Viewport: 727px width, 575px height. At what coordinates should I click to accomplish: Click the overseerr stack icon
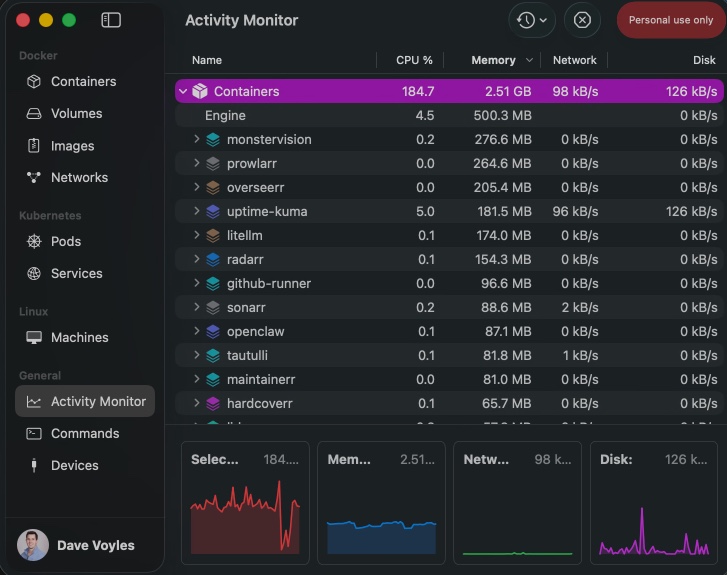[213, 188]
